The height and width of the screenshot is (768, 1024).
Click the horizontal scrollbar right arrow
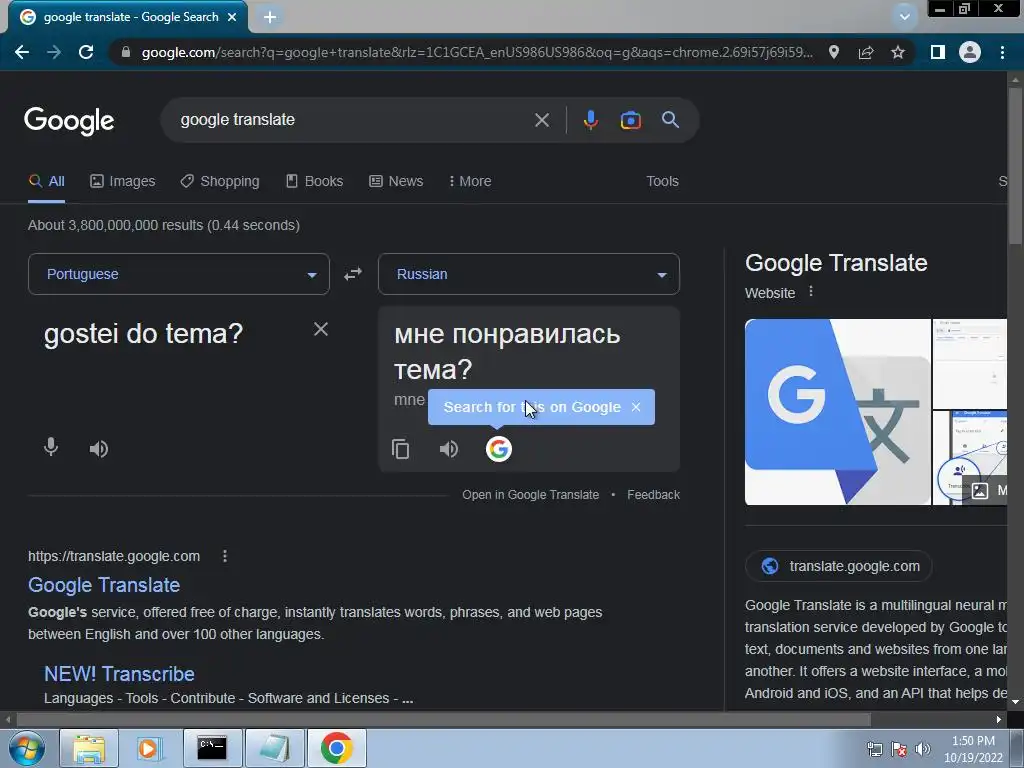click(999, 720)
